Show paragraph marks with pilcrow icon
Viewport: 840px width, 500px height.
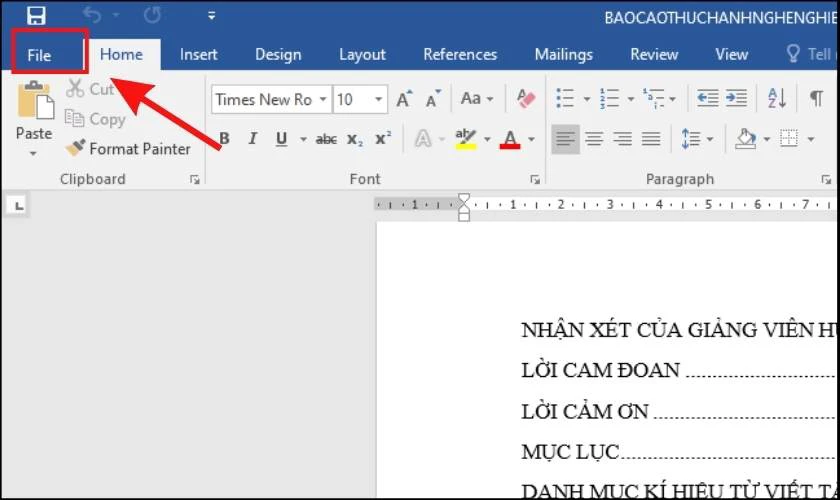coord(816,99)
